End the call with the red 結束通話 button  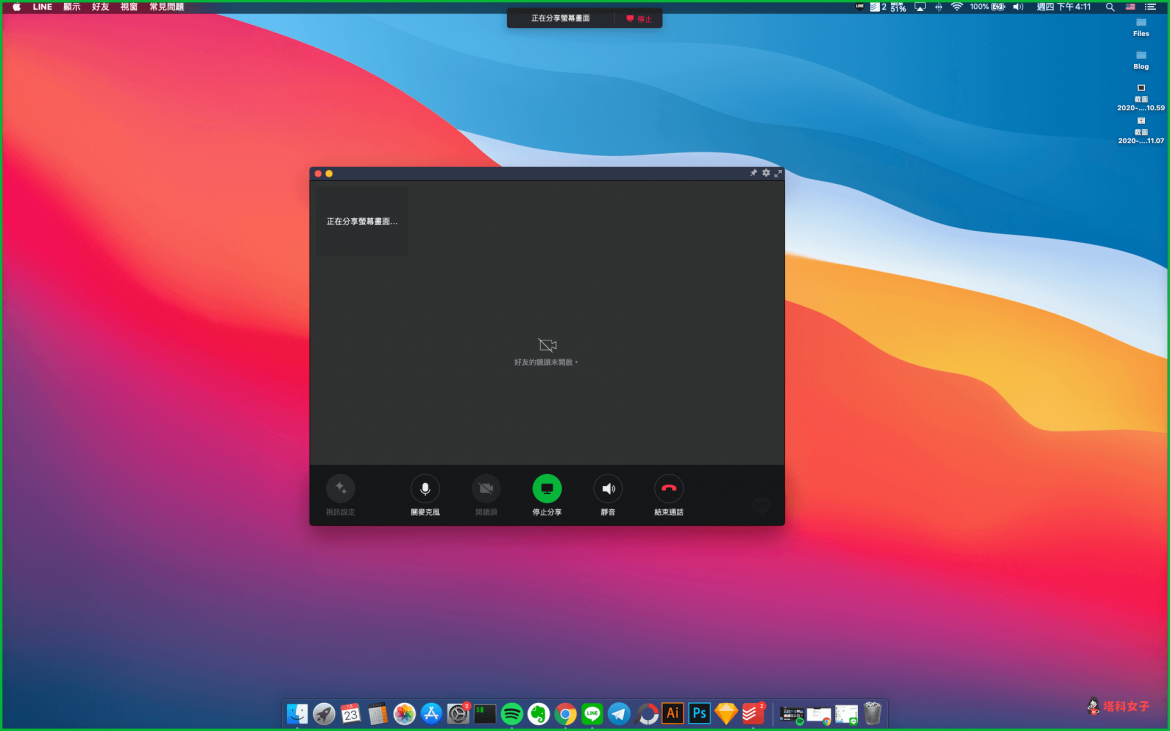[669, 489]
